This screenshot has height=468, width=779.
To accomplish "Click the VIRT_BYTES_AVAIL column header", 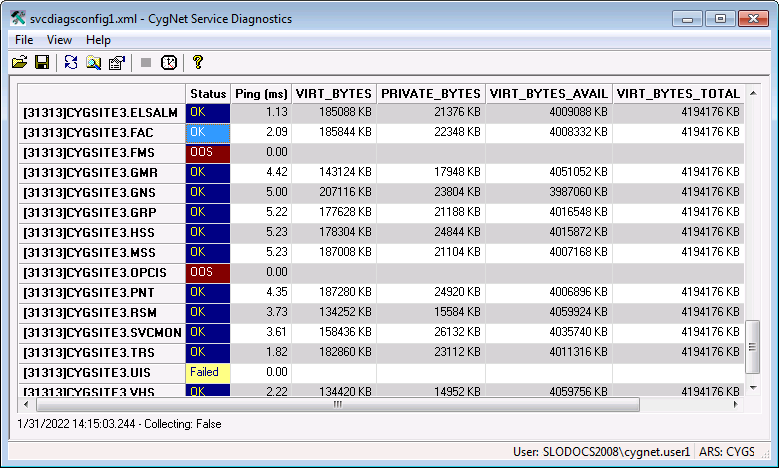I will [548, 94].
